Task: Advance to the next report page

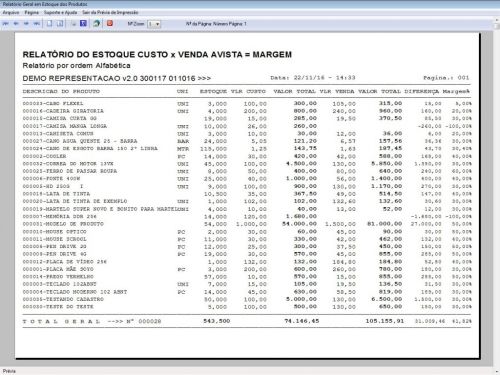Action: point(26,24)
